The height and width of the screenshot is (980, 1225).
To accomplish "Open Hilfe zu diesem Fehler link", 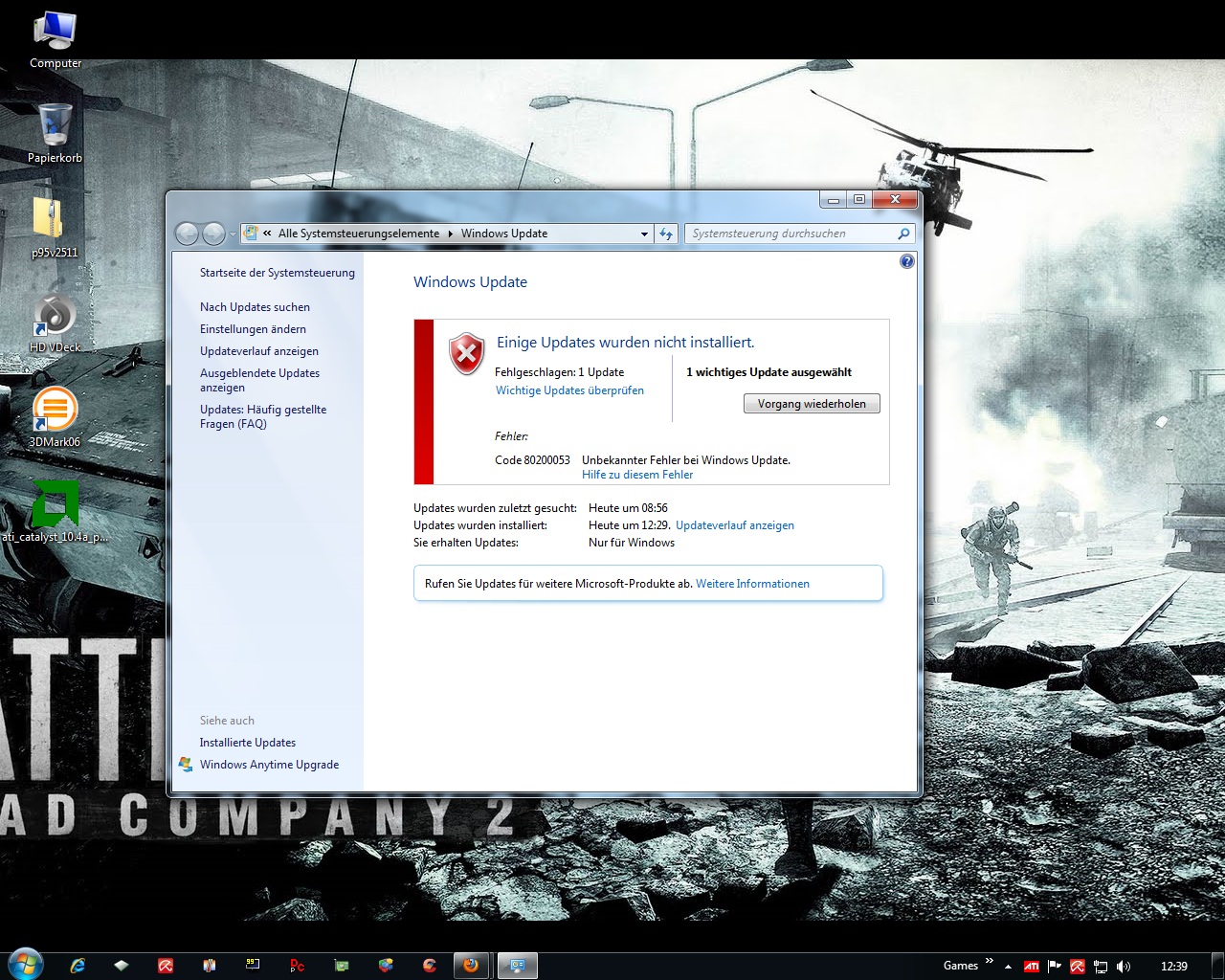I will [x=637, y=475].
